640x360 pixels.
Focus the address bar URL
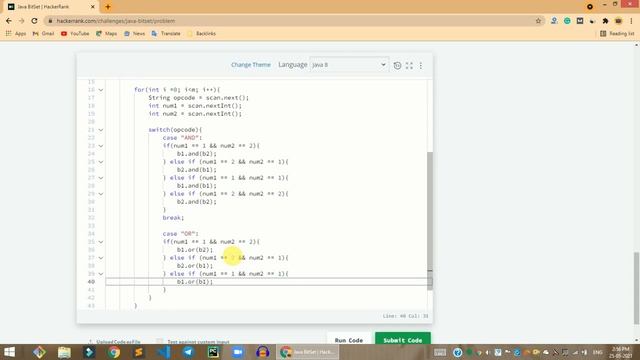click(116, 21)
